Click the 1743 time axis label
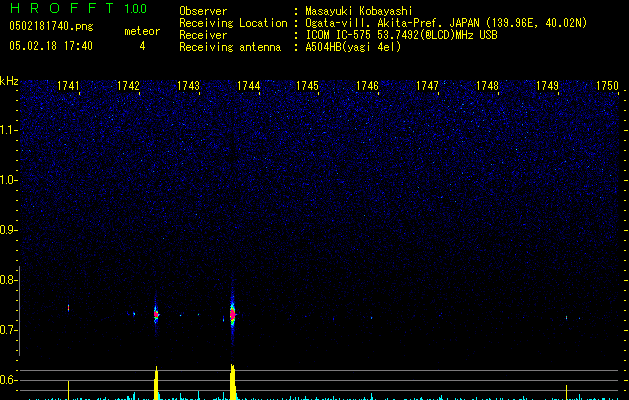 (188, 86)
